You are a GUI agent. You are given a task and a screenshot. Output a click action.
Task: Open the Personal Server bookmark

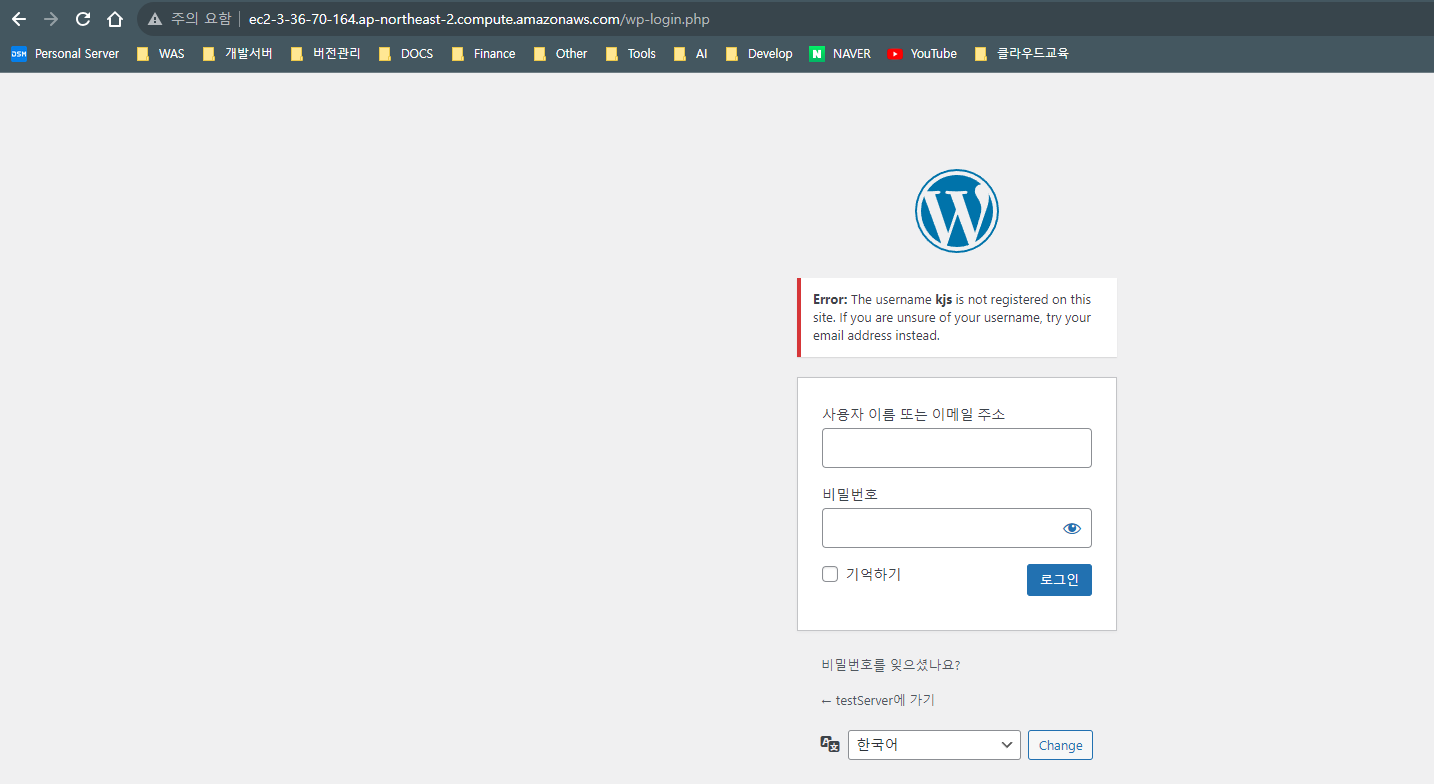click(65, 54)
